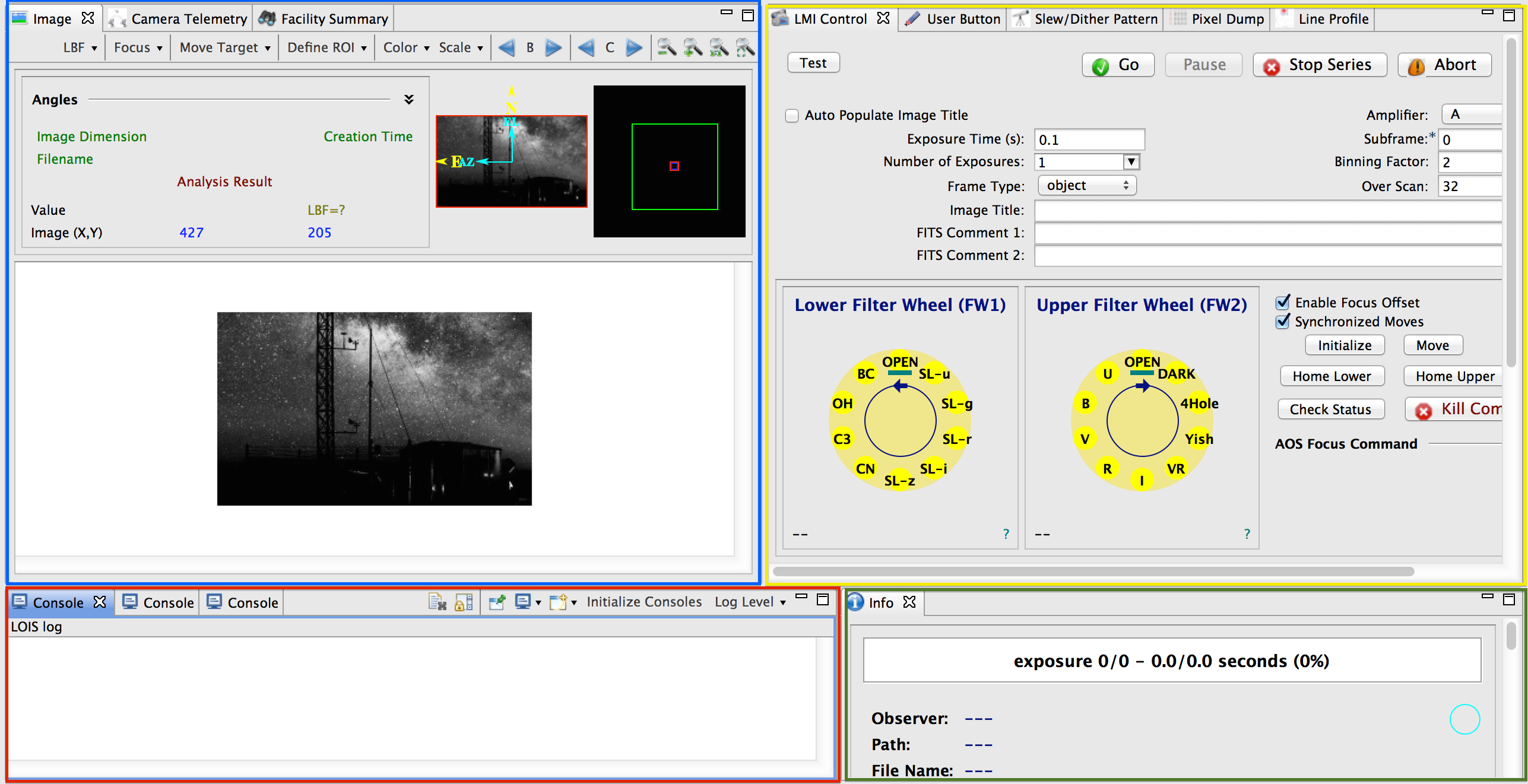Click Initialize Consoles
The height and width of the screenshot is (784, 1528).
(x=644, y=602)
